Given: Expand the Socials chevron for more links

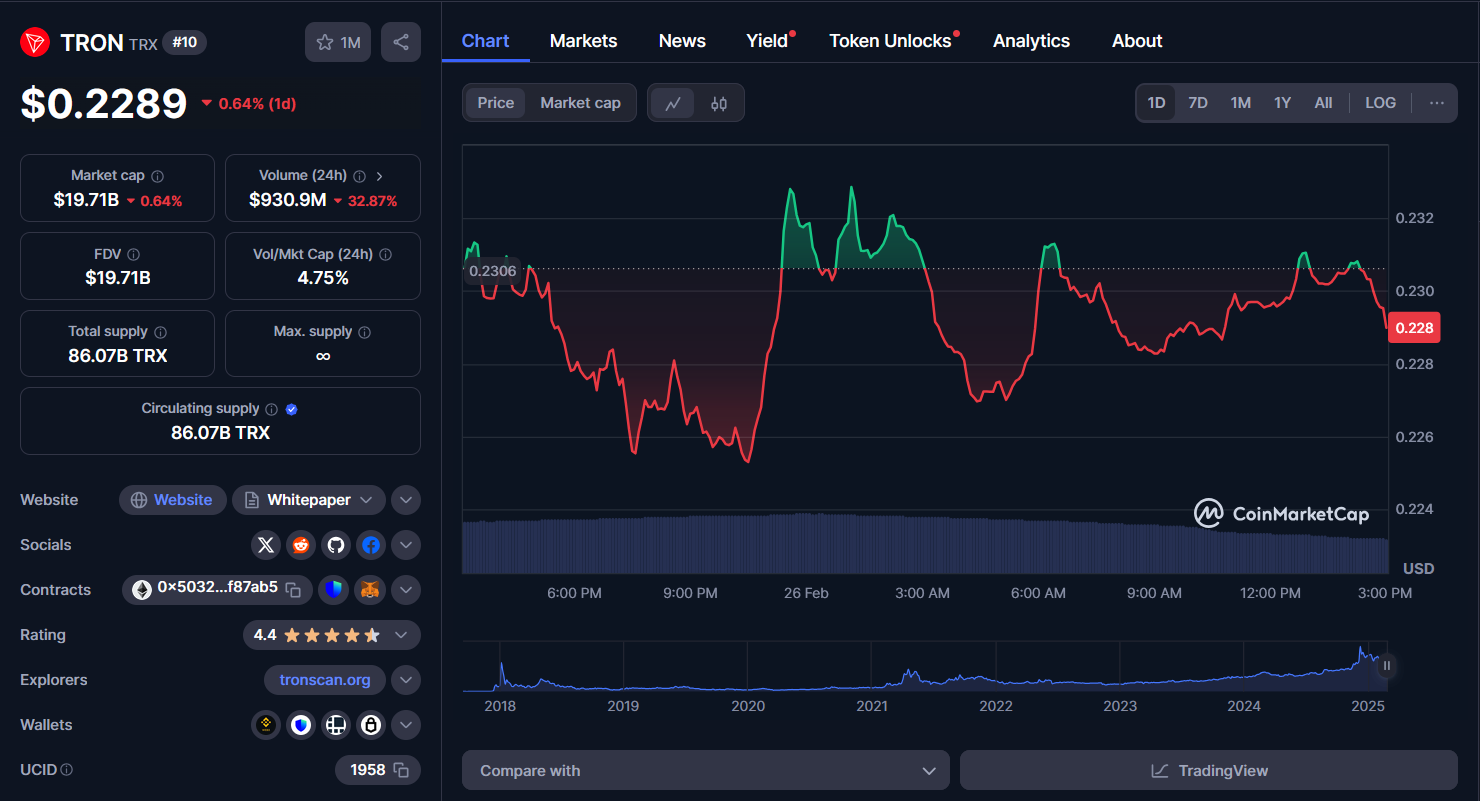Looking at the screenshot, I should 406,545.
